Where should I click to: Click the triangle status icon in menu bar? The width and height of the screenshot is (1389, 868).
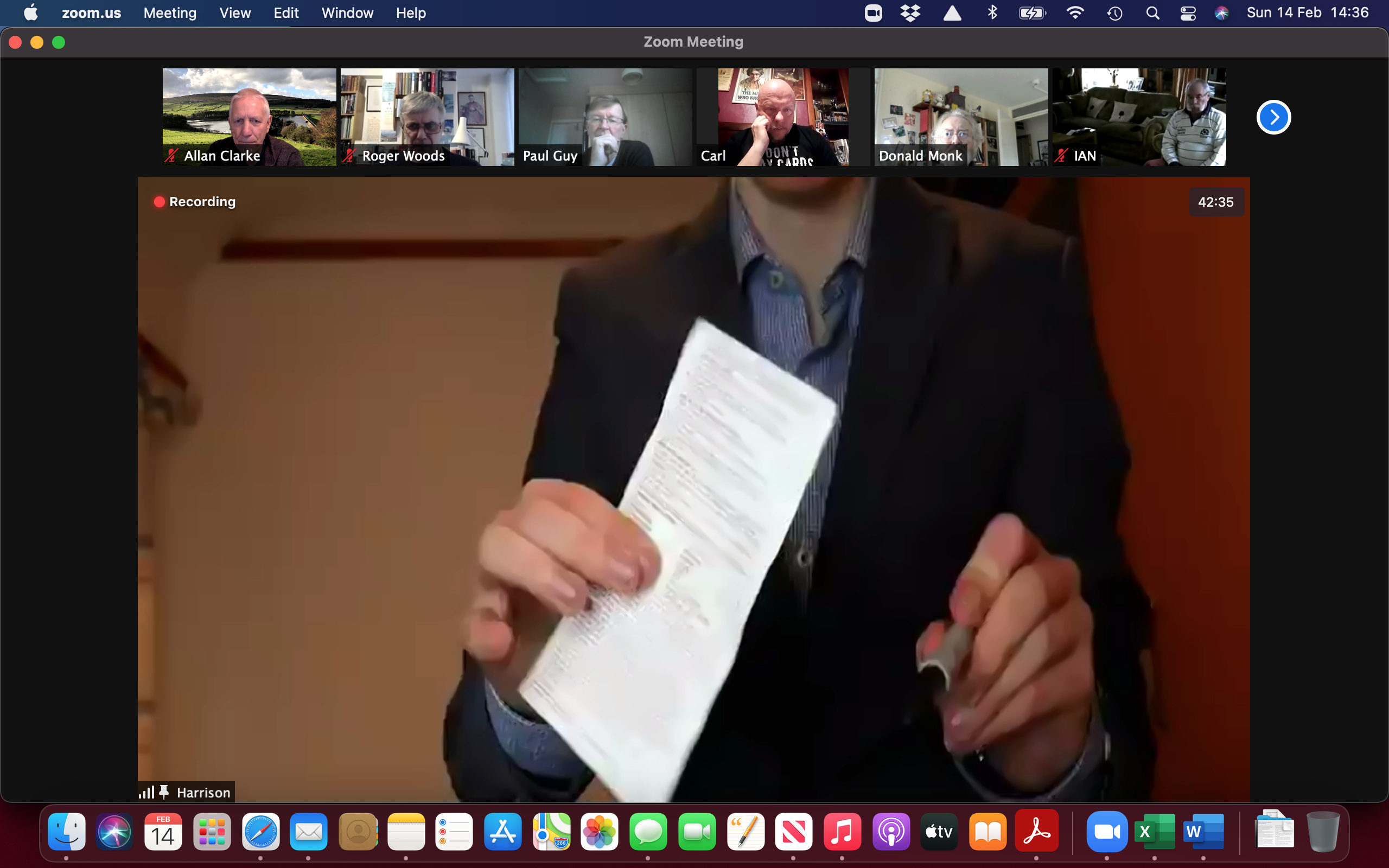[952, 12]
